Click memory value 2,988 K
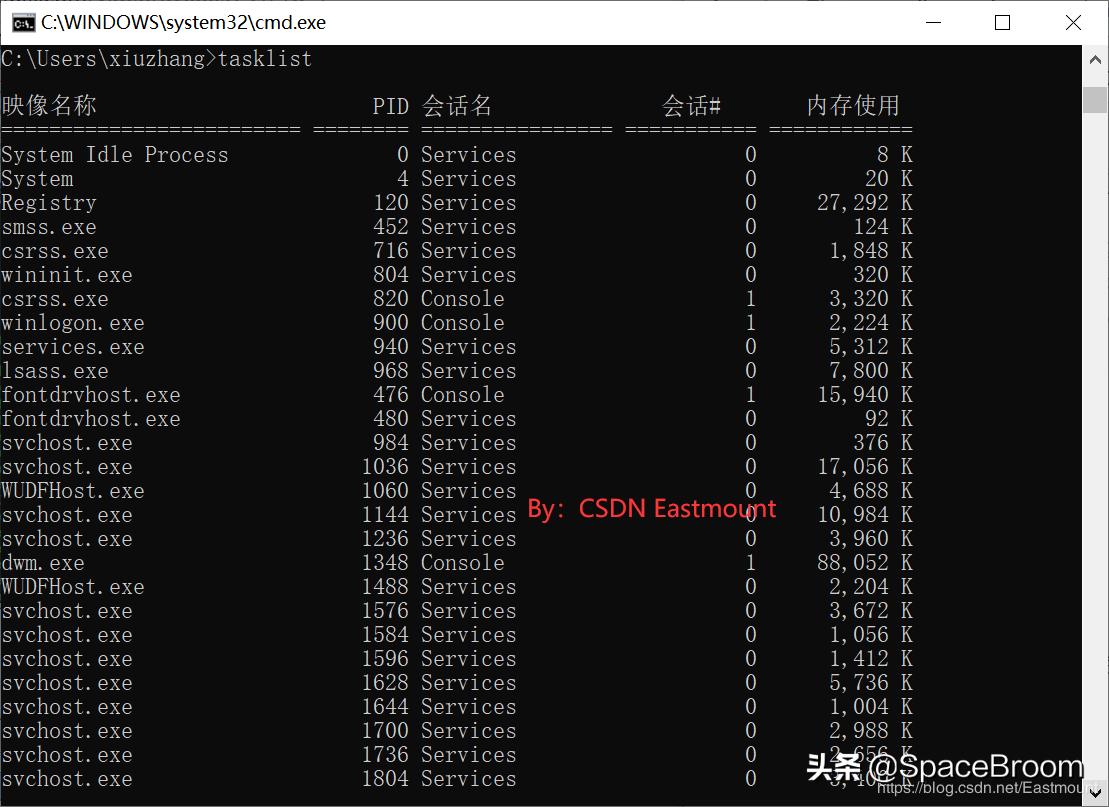 [871, 732]
